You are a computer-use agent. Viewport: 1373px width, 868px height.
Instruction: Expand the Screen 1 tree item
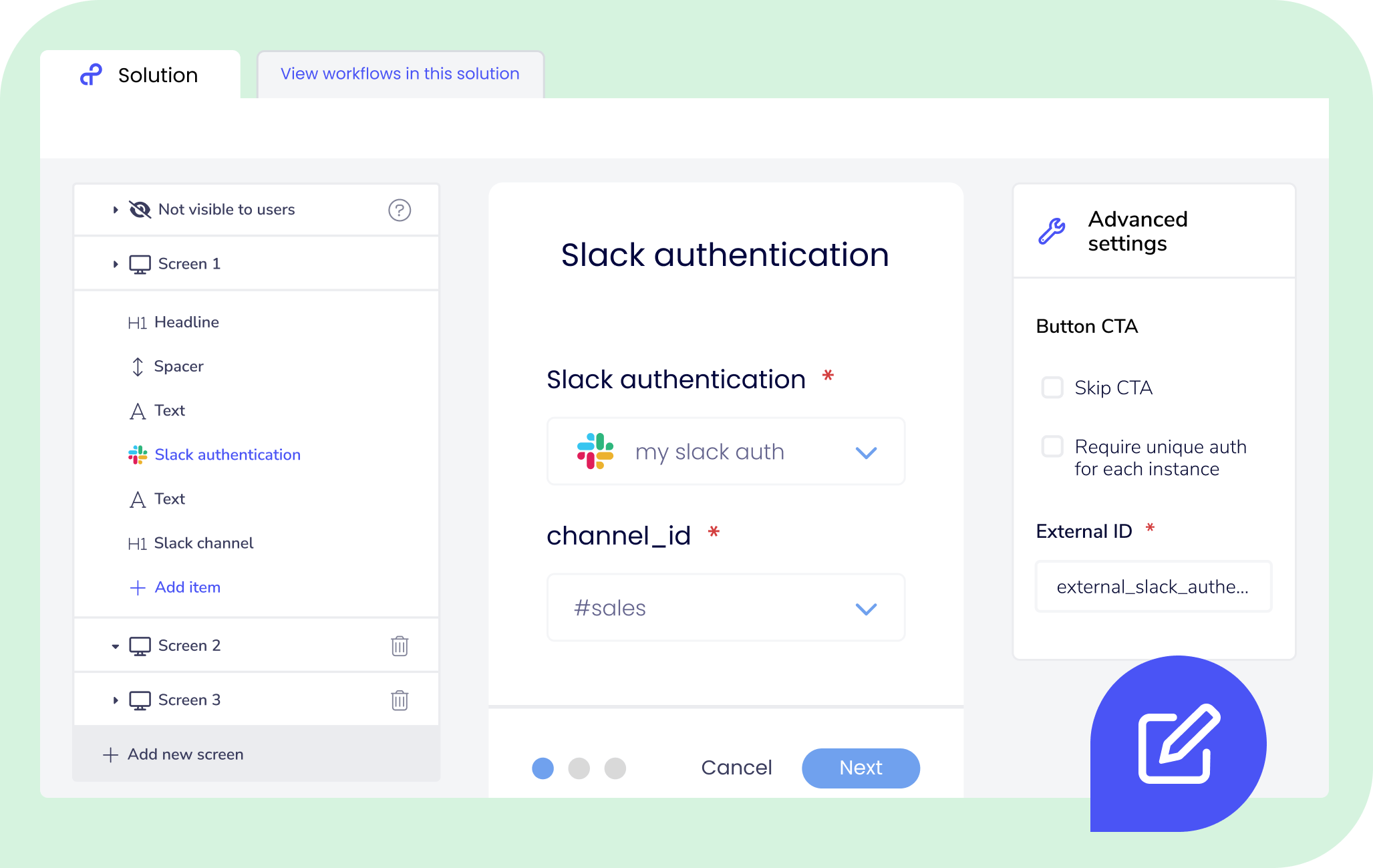pyautogui.click(x=113, y=265)
